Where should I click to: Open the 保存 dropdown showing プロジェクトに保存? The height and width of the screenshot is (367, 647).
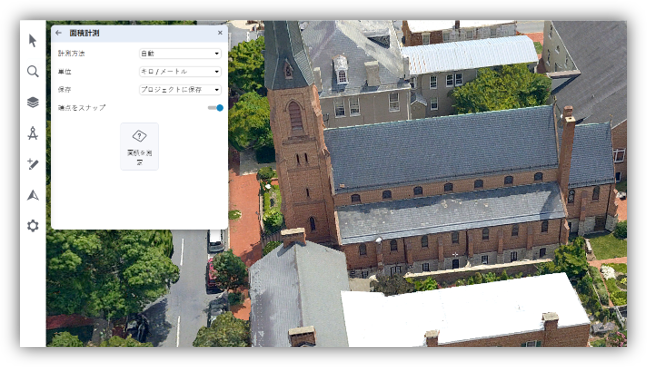point(180,90)
